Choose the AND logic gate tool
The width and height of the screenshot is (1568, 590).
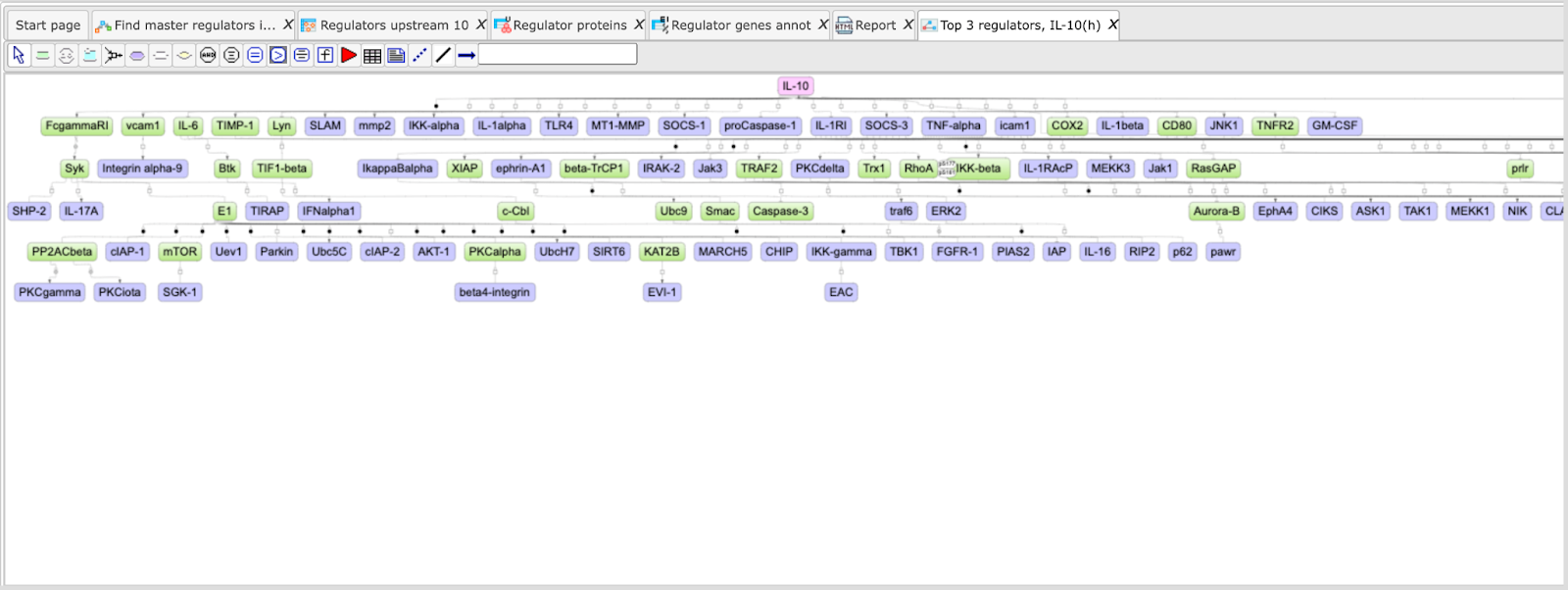[208, 56]
